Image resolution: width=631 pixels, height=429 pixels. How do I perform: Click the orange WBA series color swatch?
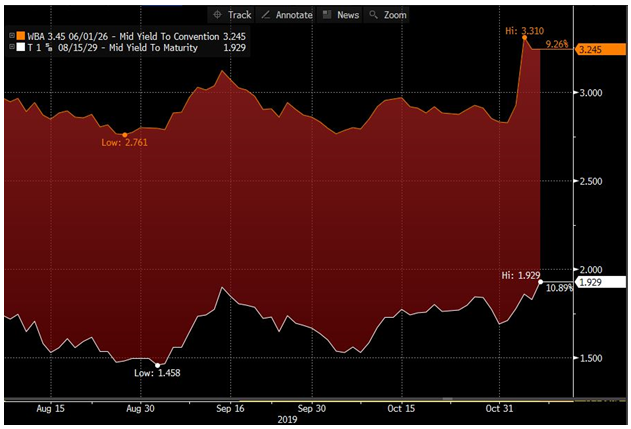(x=20, y=35)
